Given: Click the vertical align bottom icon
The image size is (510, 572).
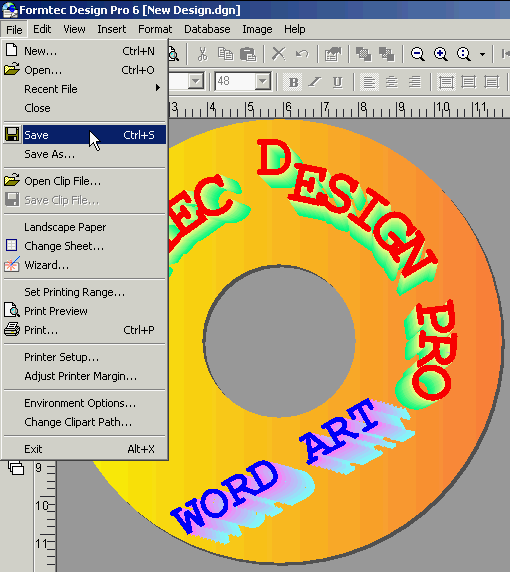Looking at the screenshot, I should pyautogui.click(x=491, y=82).
